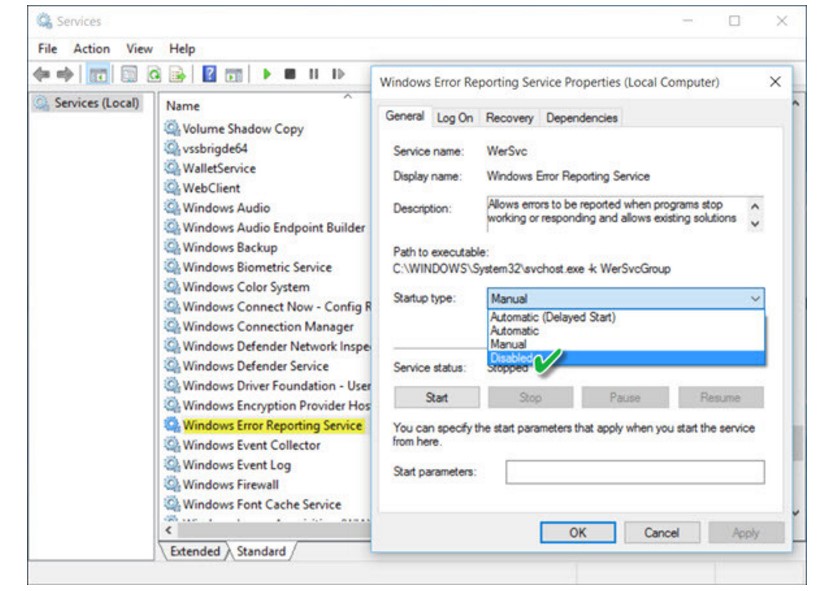Image resolution: width=821 pixels, height=591 pixels.
Task: Click the gear icon beside Windows Error Reporting Service
Action: coord(172,425)
